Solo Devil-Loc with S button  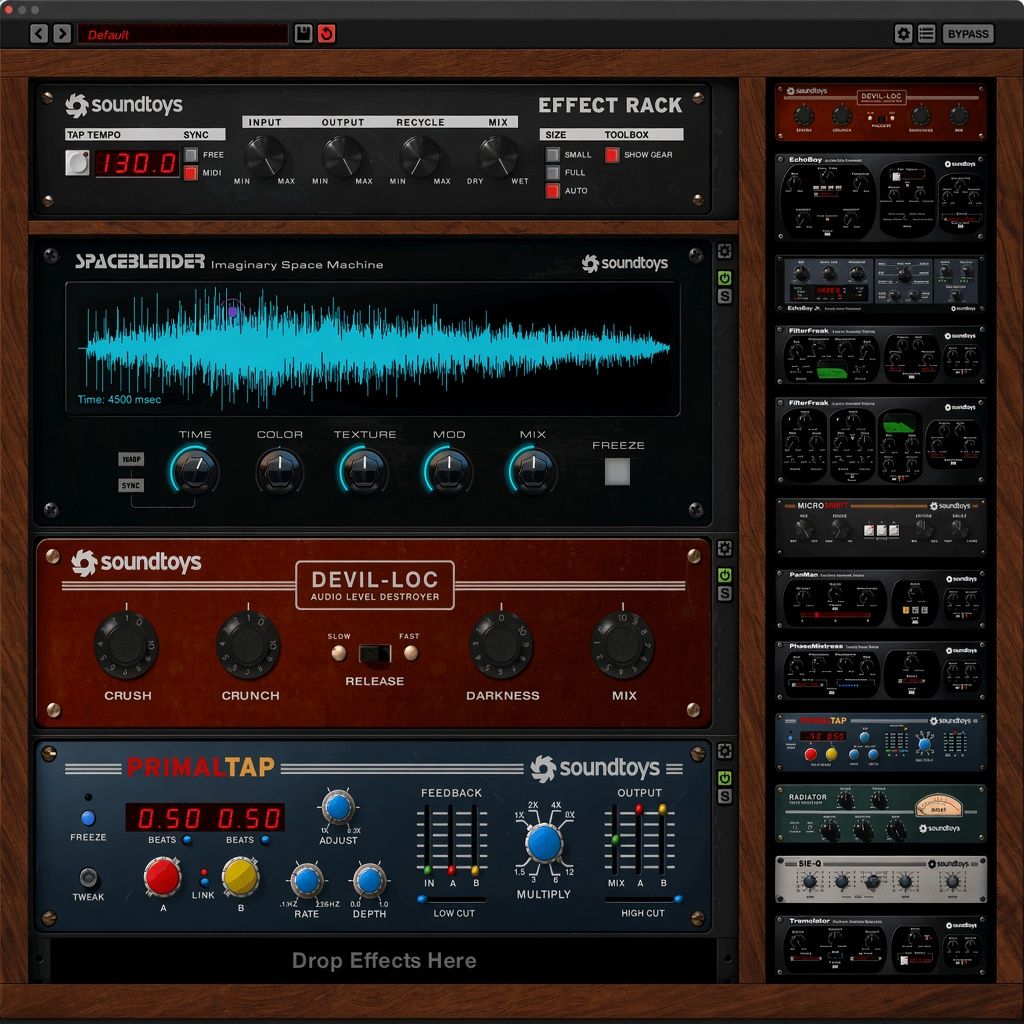click(724, 594)
